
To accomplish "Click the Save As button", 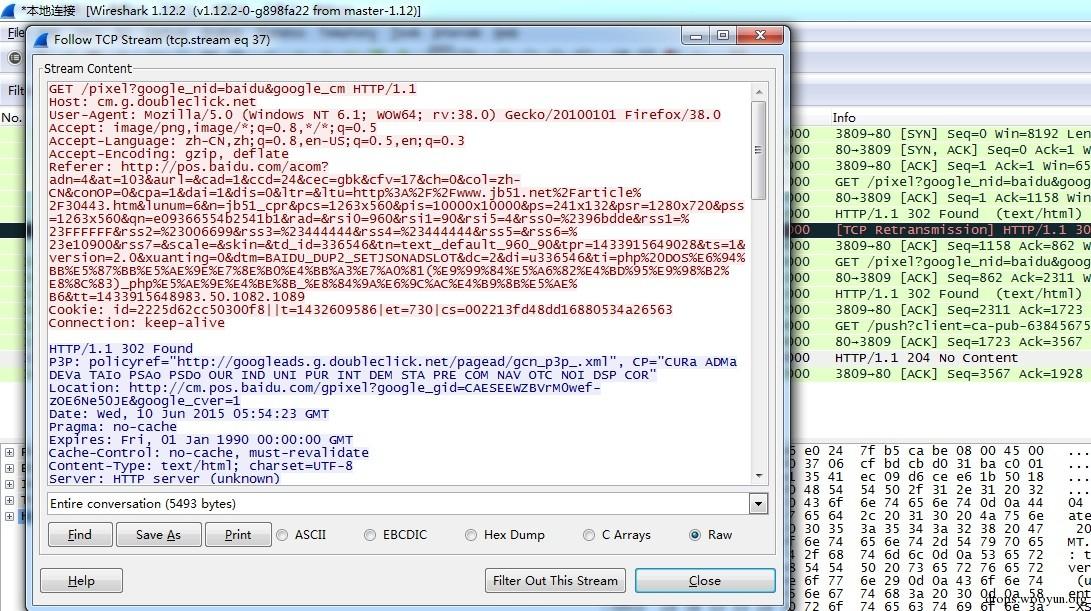I will click(x=159, y=535).
